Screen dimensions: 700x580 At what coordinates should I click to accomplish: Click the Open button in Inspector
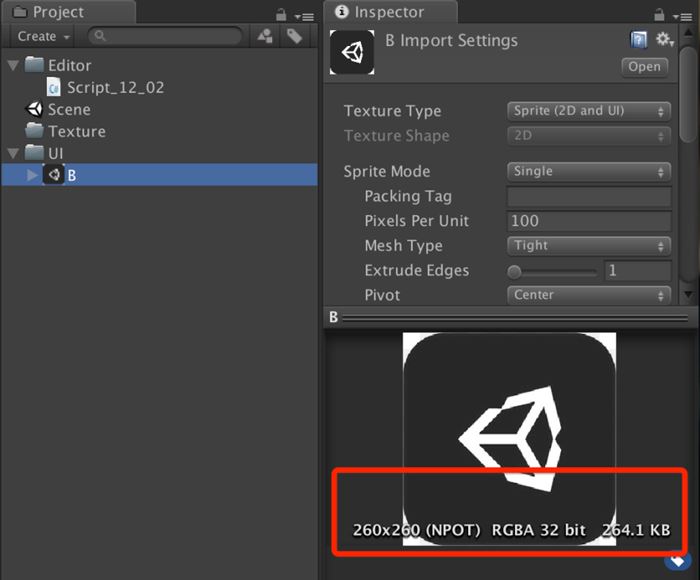click(644, 66)
